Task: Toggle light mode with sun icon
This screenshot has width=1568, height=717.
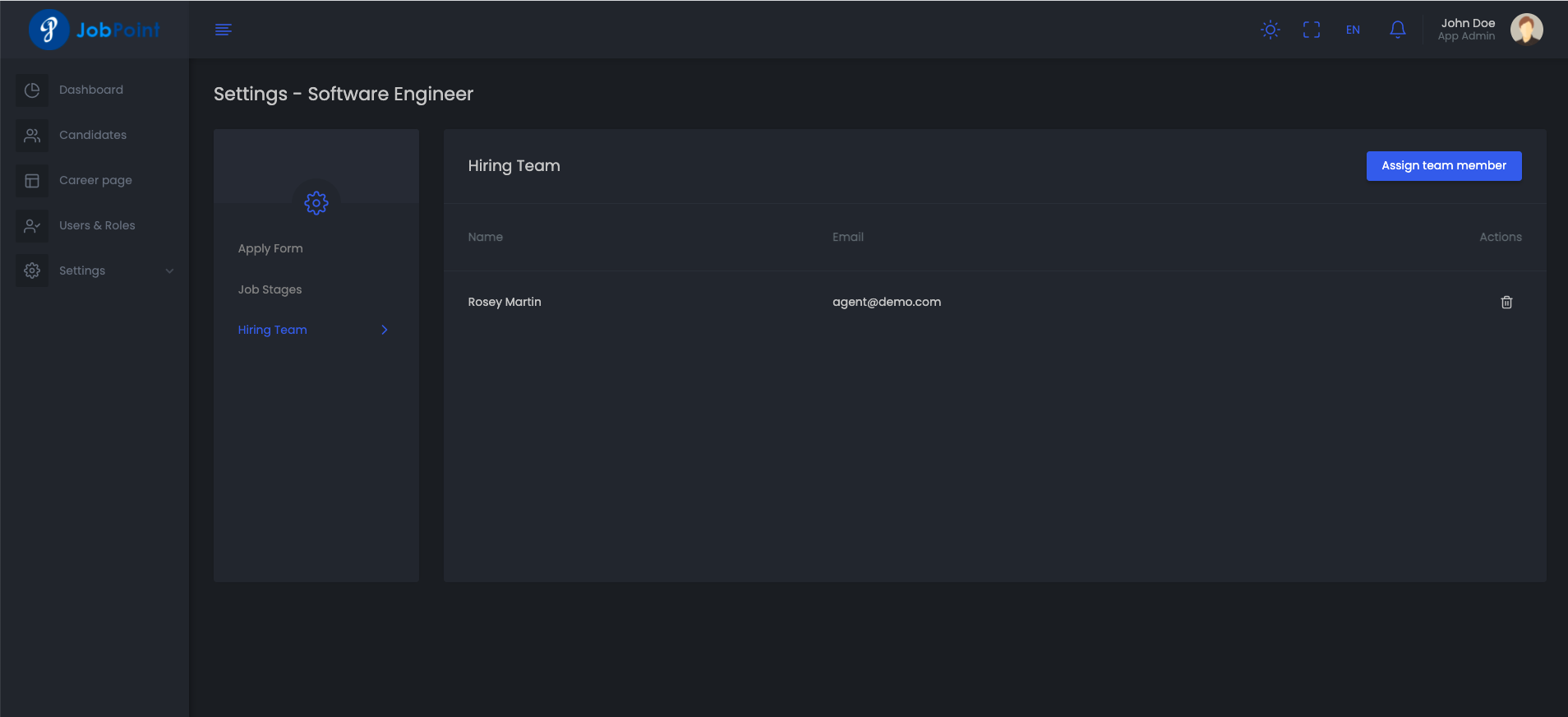Action: [1271, 30]
